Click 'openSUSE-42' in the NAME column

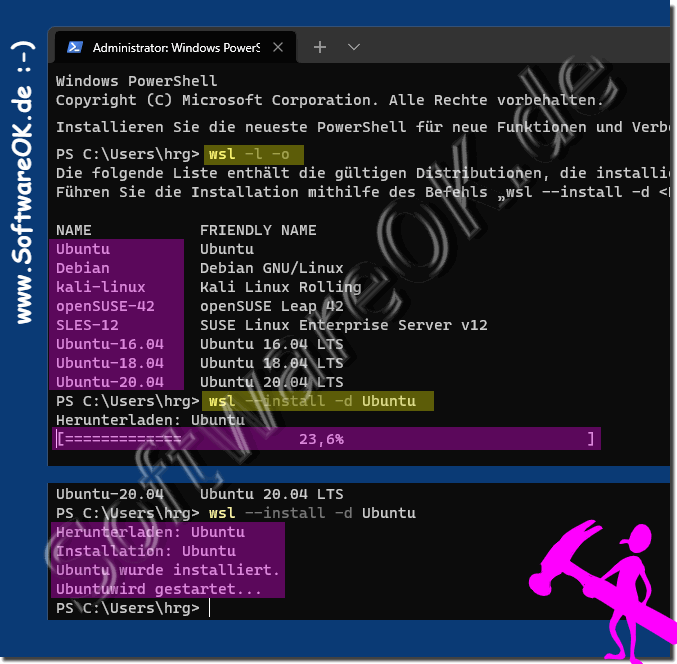pos(105,307)
